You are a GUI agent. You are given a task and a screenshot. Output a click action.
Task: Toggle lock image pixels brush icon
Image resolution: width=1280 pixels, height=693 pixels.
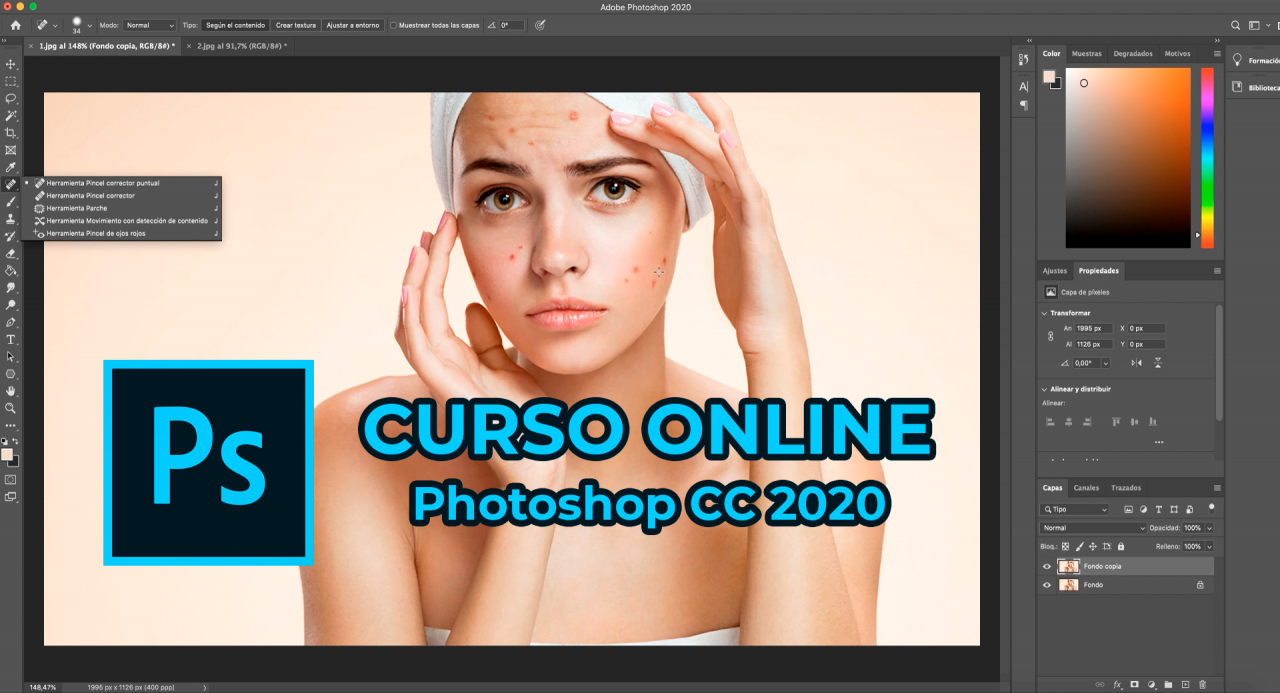(1079, 547)
